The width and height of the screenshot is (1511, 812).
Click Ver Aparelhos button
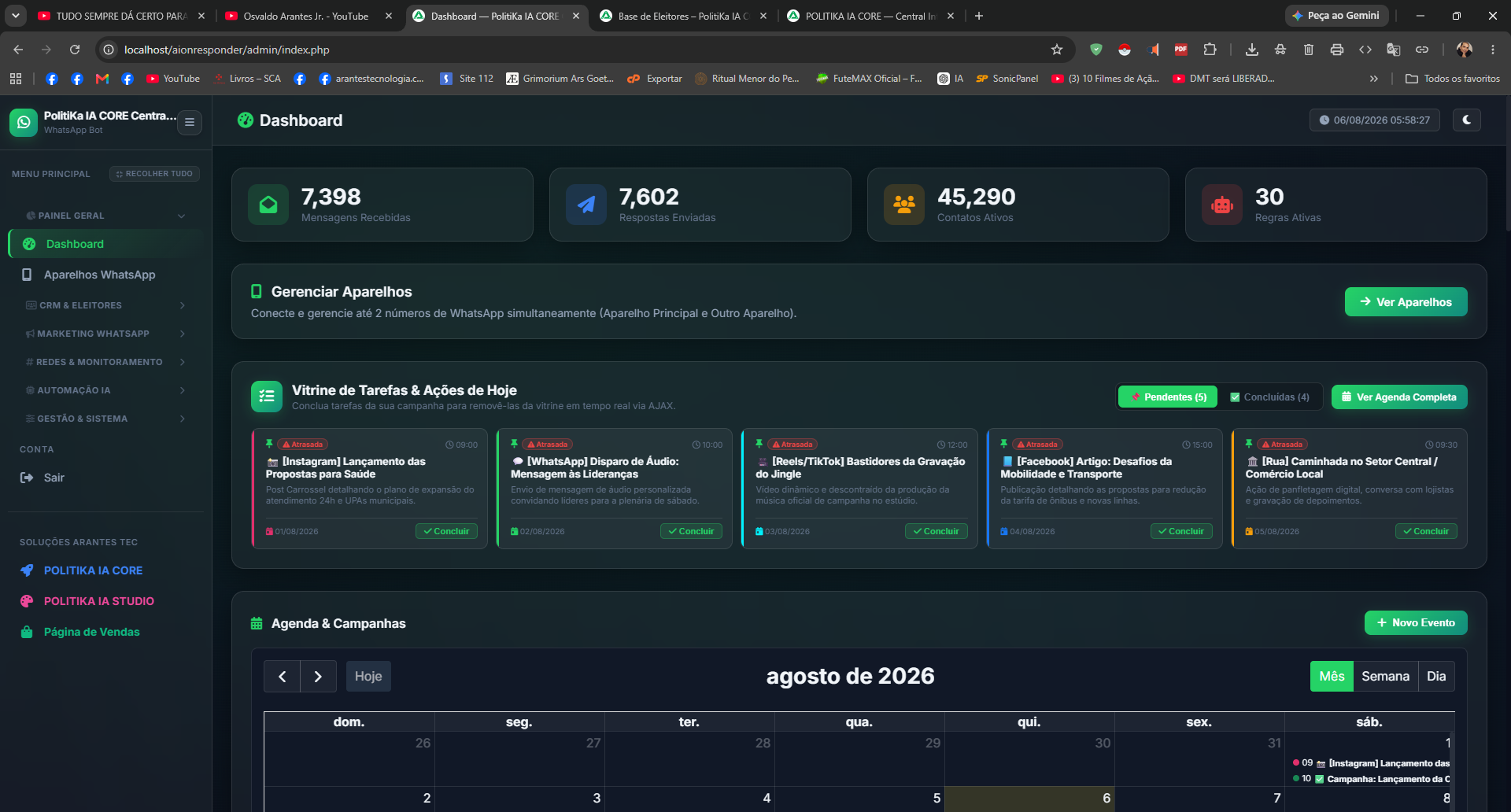(1406, 302)
